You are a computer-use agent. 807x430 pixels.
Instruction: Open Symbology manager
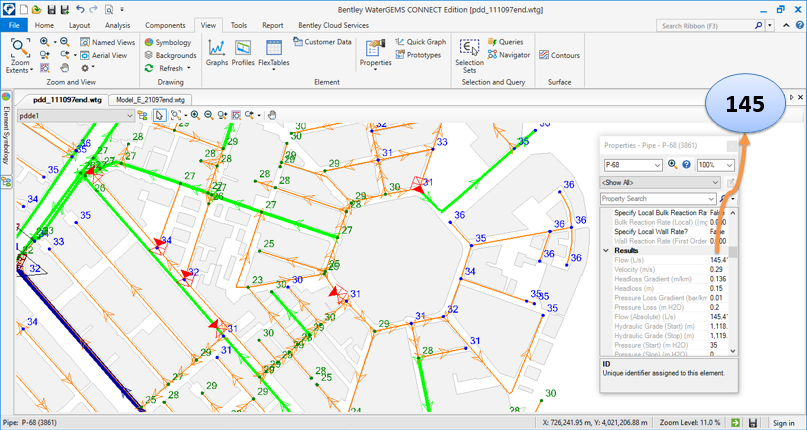(168, 42)
